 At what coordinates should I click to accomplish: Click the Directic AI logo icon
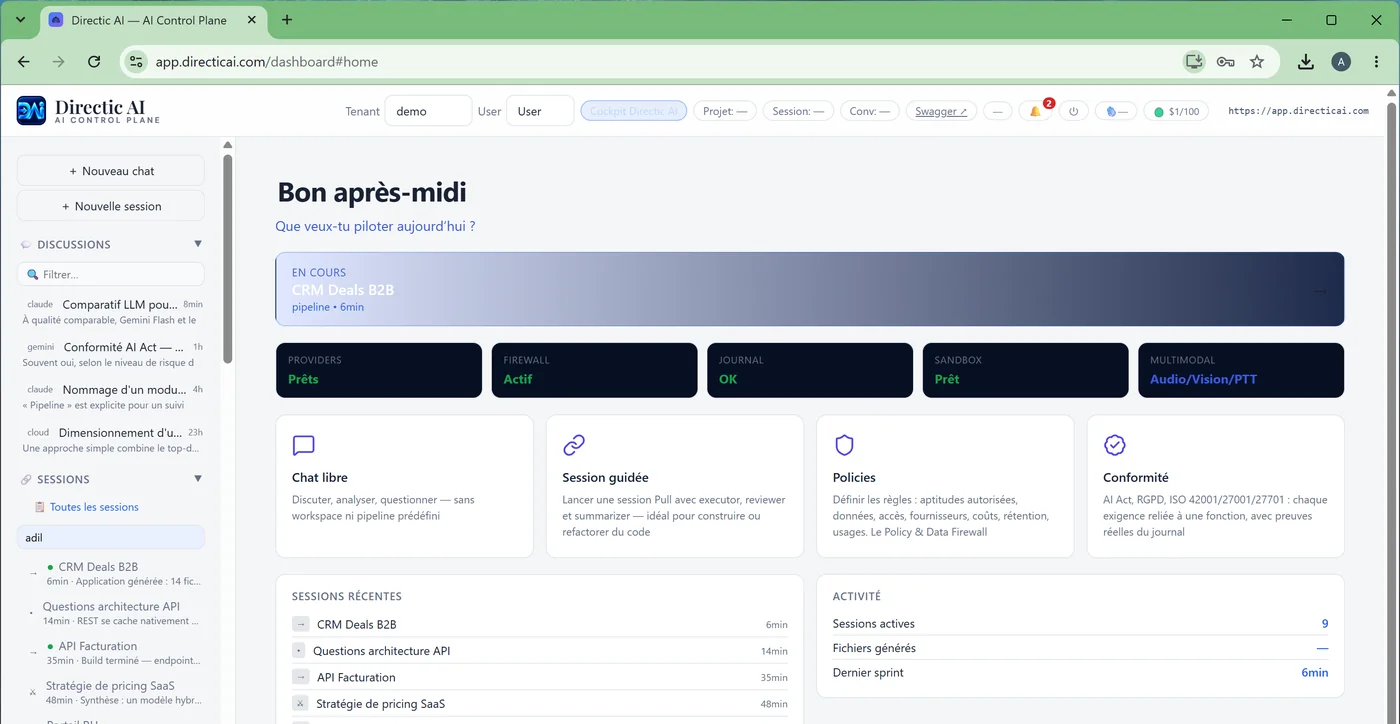(31, 110)
